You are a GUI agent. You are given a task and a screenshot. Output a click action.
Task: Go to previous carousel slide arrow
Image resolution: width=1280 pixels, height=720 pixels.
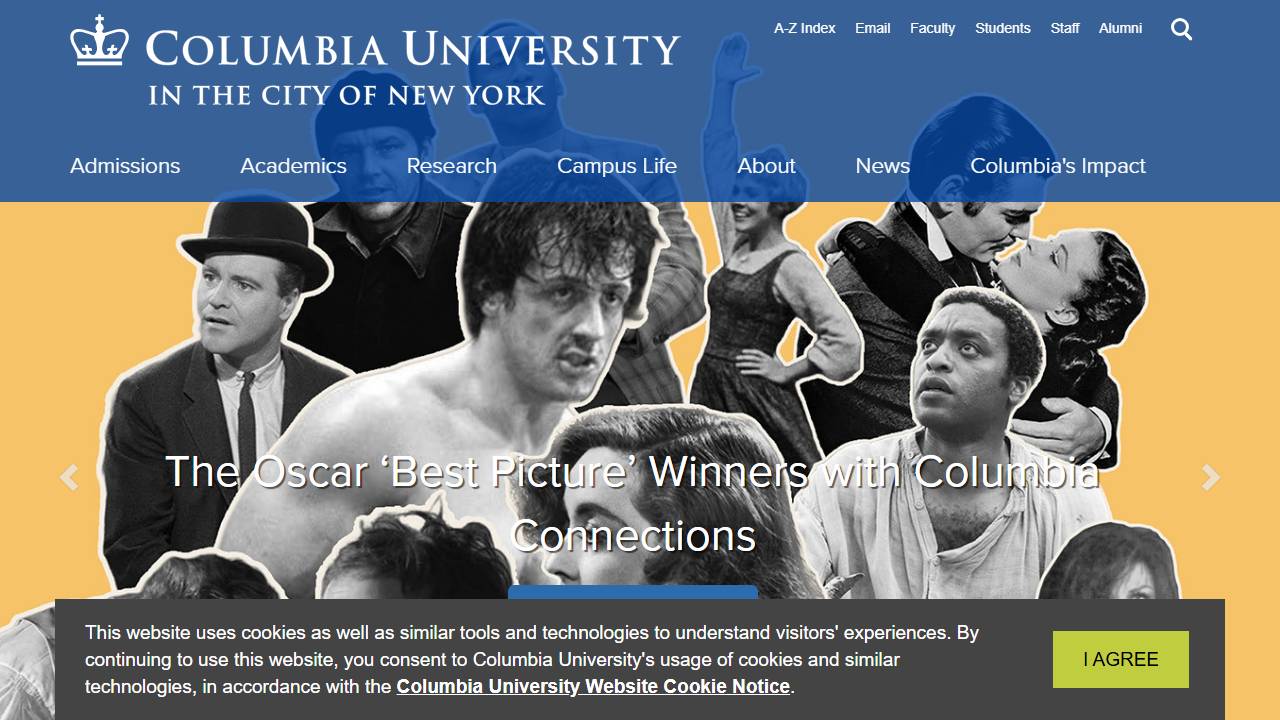69,478
